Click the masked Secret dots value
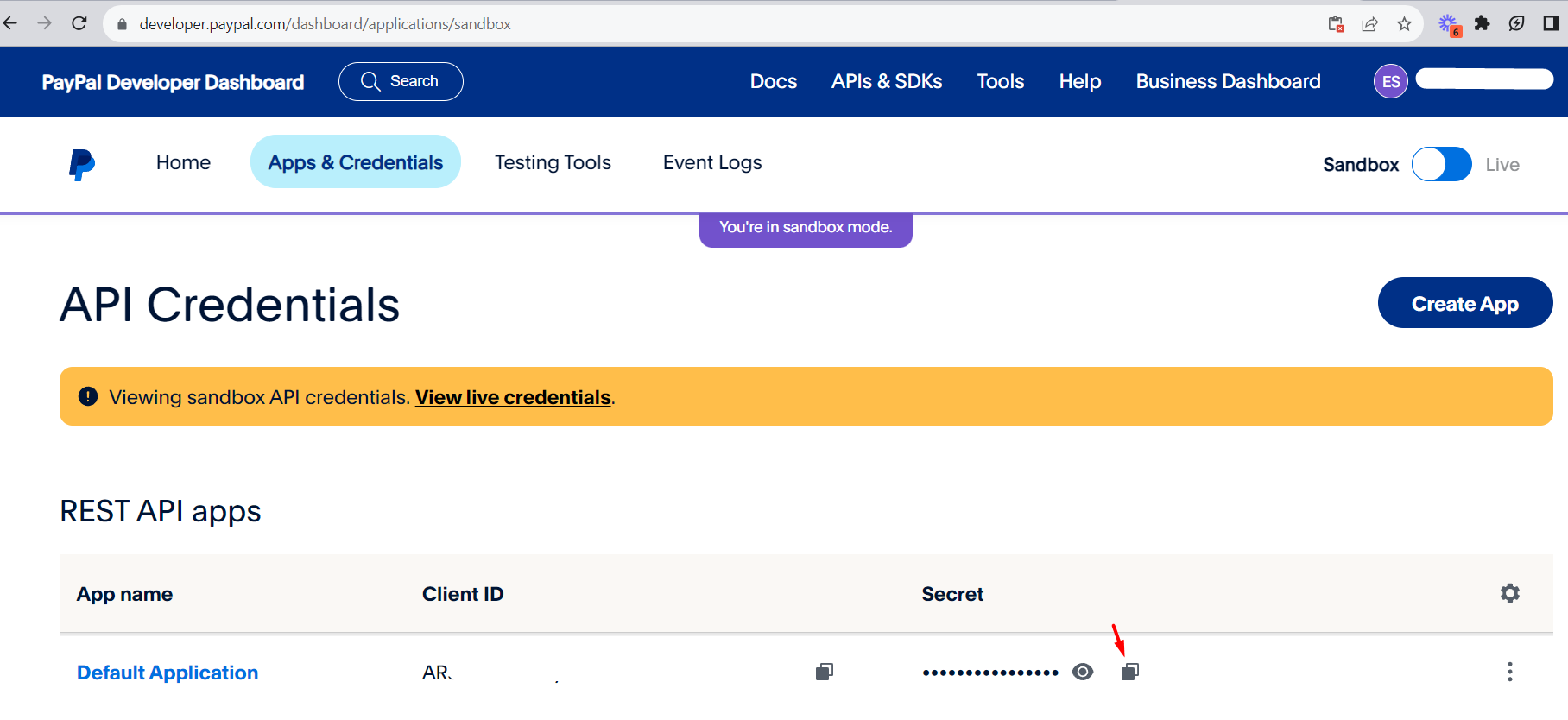 990,673
